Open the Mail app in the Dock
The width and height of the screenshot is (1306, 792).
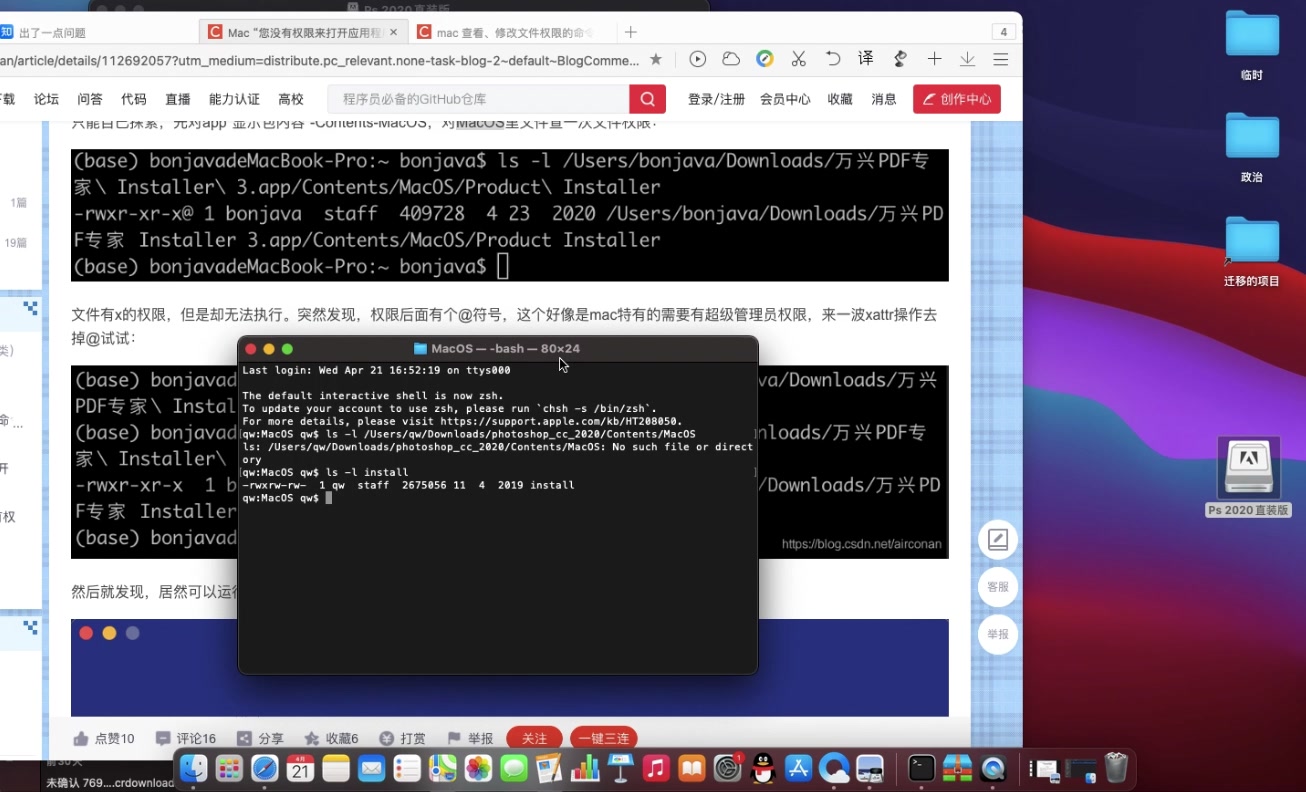pos(372,768)
